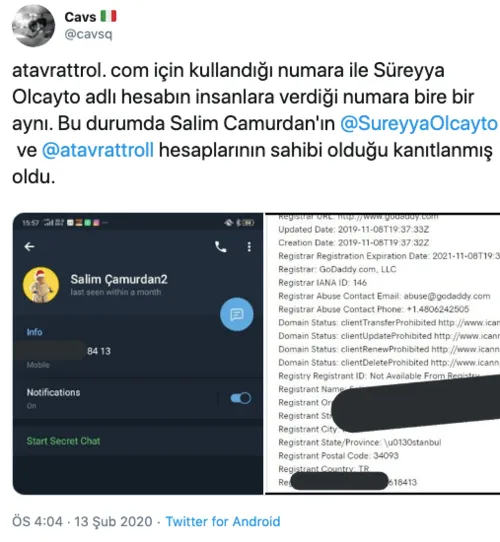Open the @atavrattroll mention link
This screenshot has height=542, width=500.
pos(98,150)
